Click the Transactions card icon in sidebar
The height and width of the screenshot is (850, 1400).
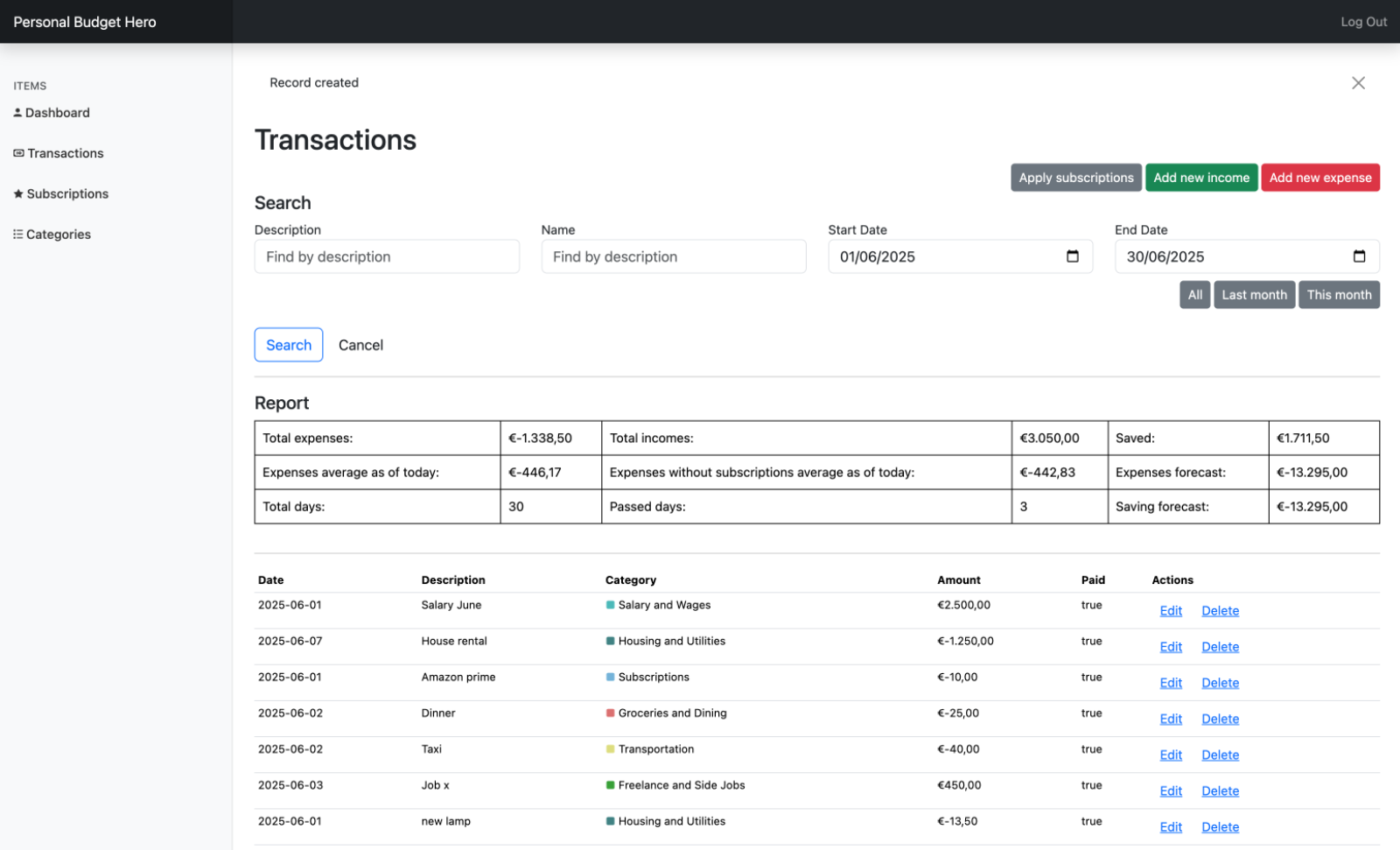[x=18, y=153]
